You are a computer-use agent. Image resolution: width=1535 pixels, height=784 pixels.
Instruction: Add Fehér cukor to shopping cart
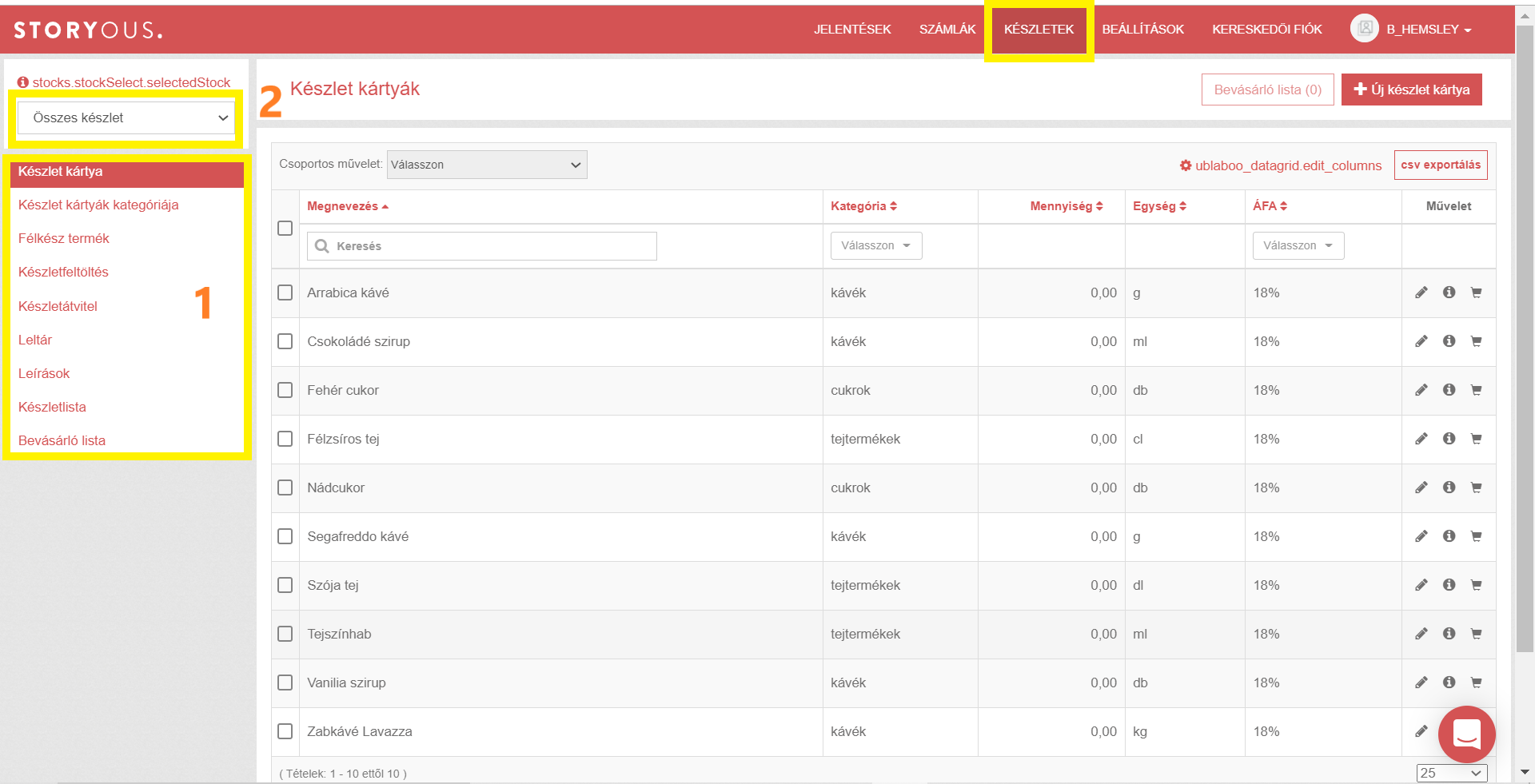1476,390
